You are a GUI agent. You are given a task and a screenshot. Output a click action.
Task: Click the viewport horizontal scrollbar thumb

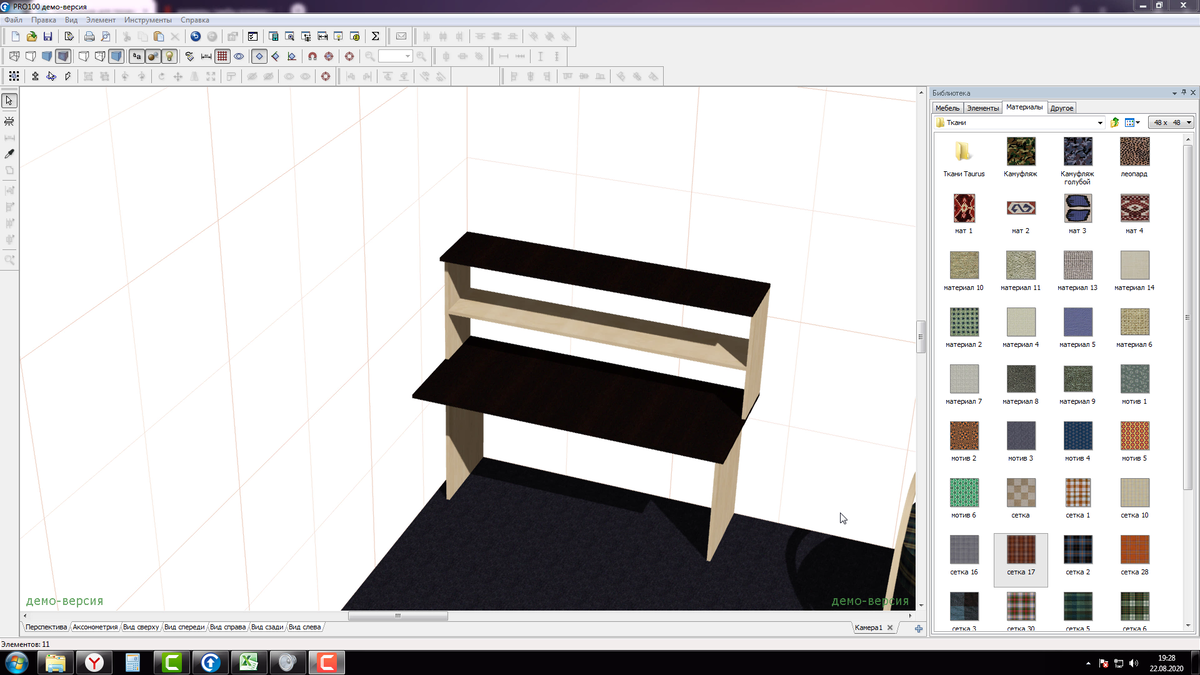click(398, 616)
